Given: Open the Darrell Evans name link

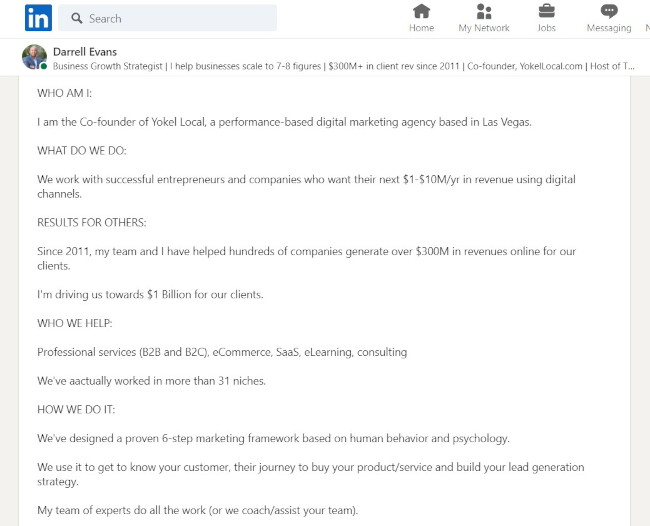Looking at the screenshot, I should click(85, 52).
